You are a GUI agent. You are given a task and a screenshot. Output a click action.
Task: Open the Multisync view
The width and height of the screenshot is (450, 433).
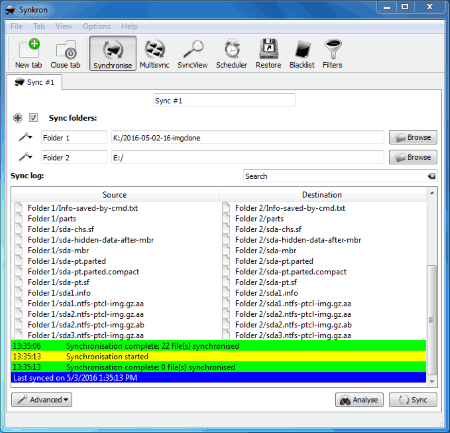pyautogui.click(x=154, y=53)
